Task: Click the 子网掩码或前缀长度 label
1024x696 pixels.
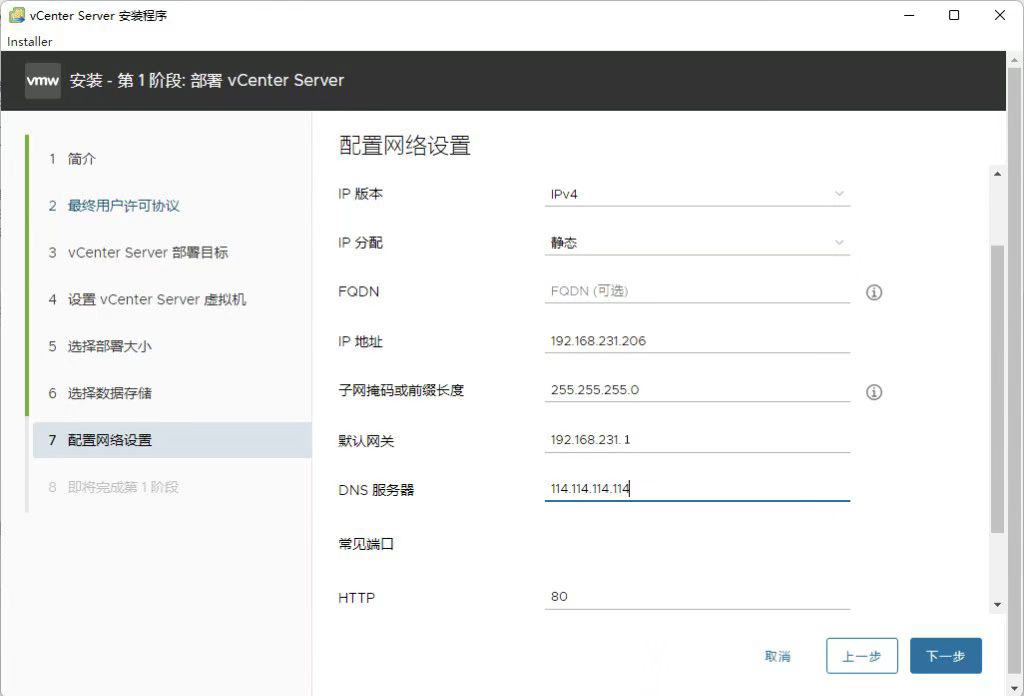Action: point(401,390)
